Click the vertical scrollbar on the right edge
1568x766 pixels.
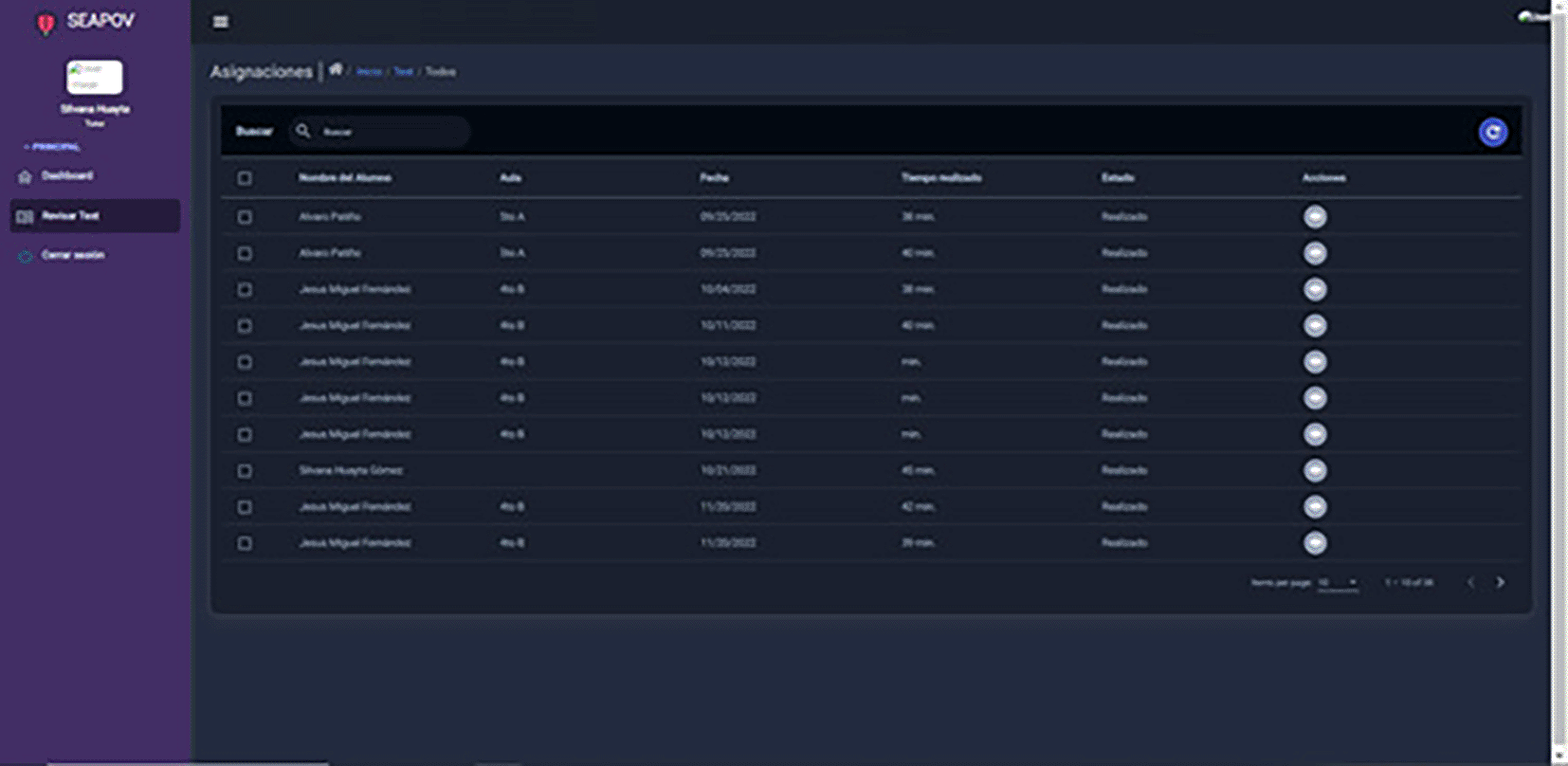1559,379
